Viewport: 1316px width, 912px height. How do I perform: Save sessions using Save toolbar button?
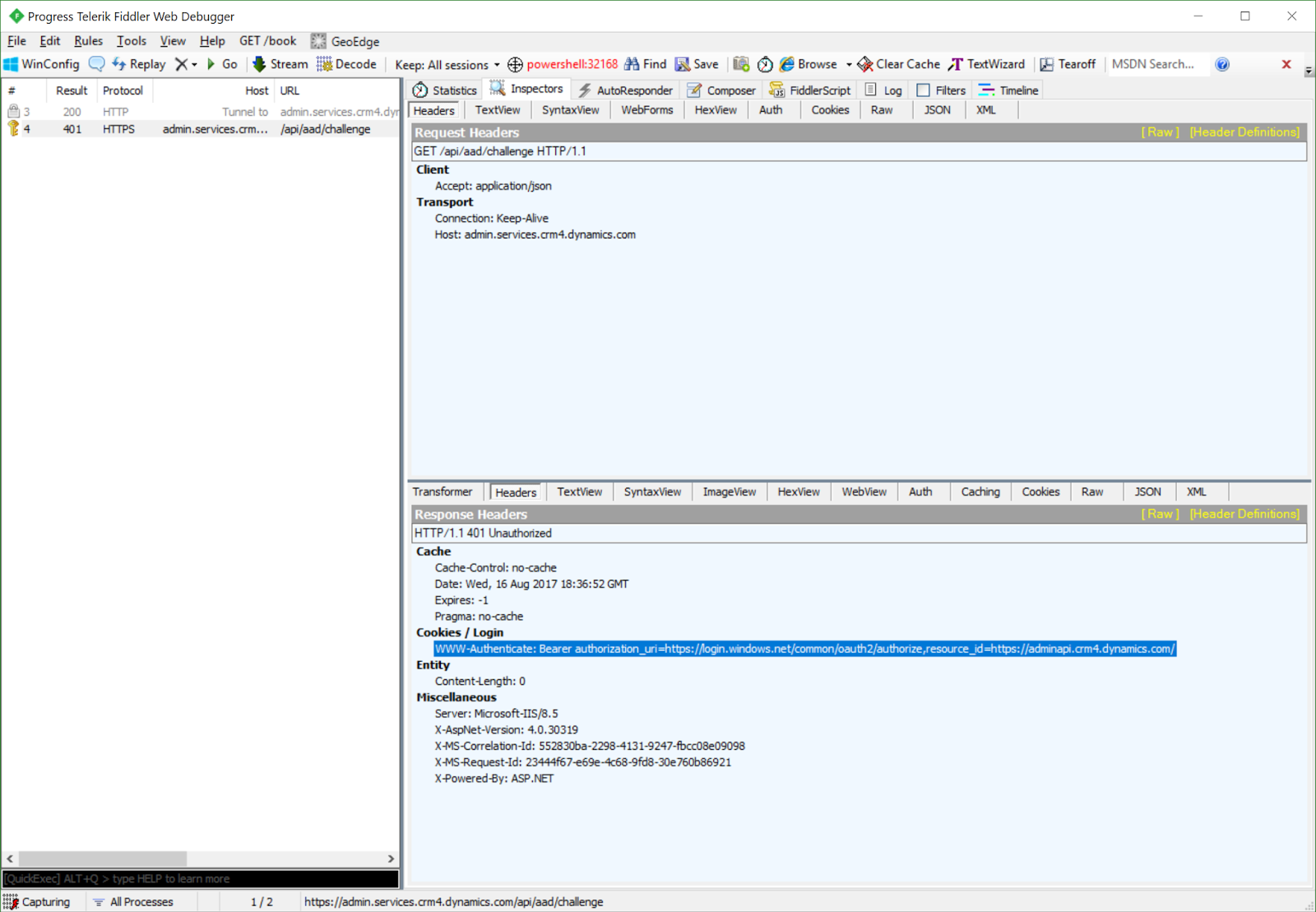pos(697,64)
